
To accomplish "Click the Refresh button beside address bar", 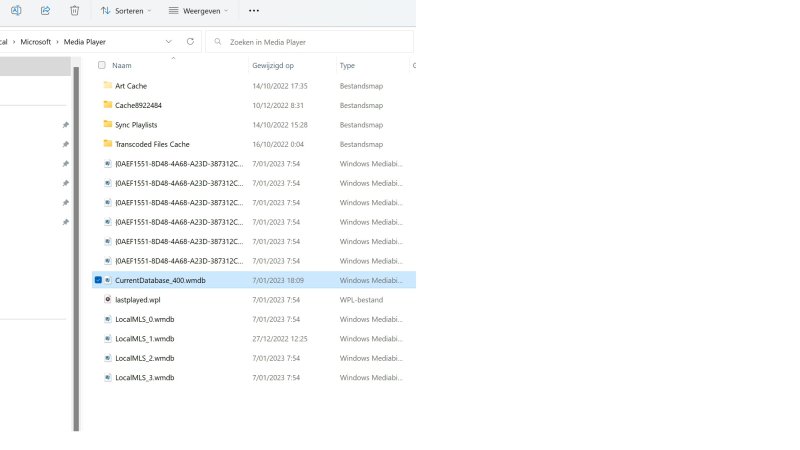I will tap(190, 42).
